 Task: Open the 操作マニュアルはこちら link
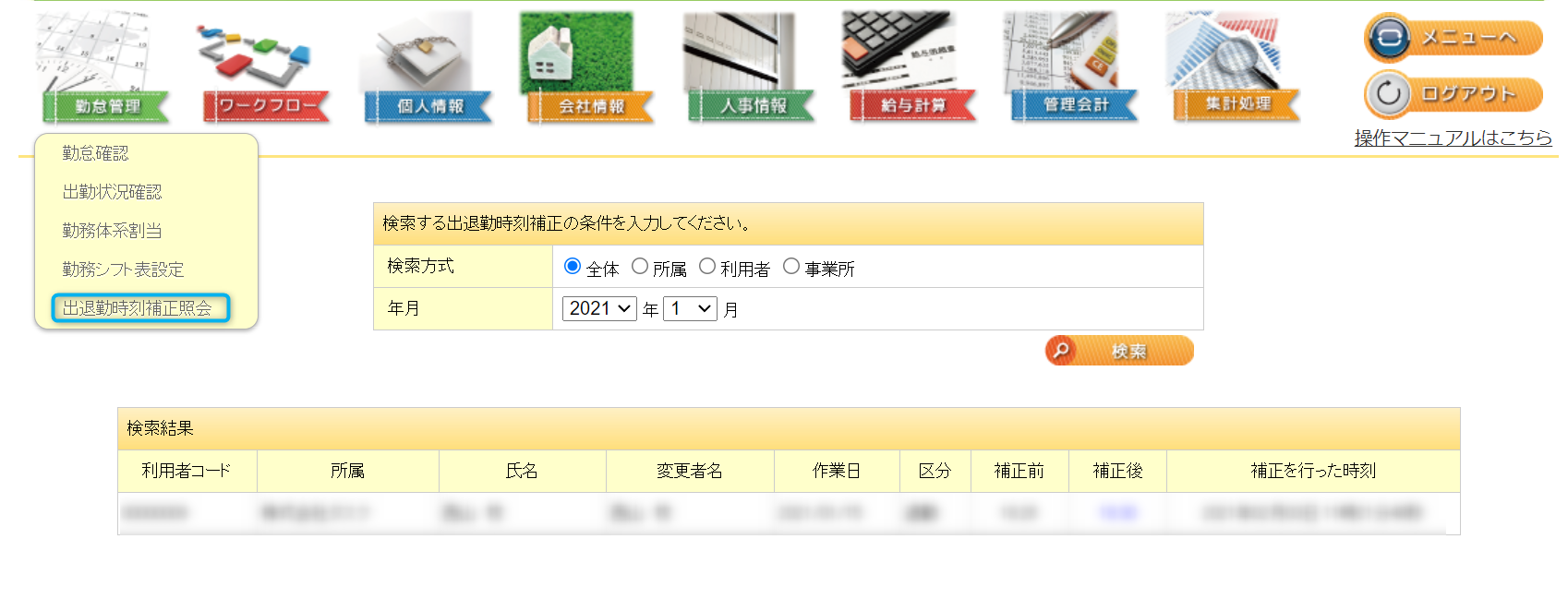coord(1453,138)
